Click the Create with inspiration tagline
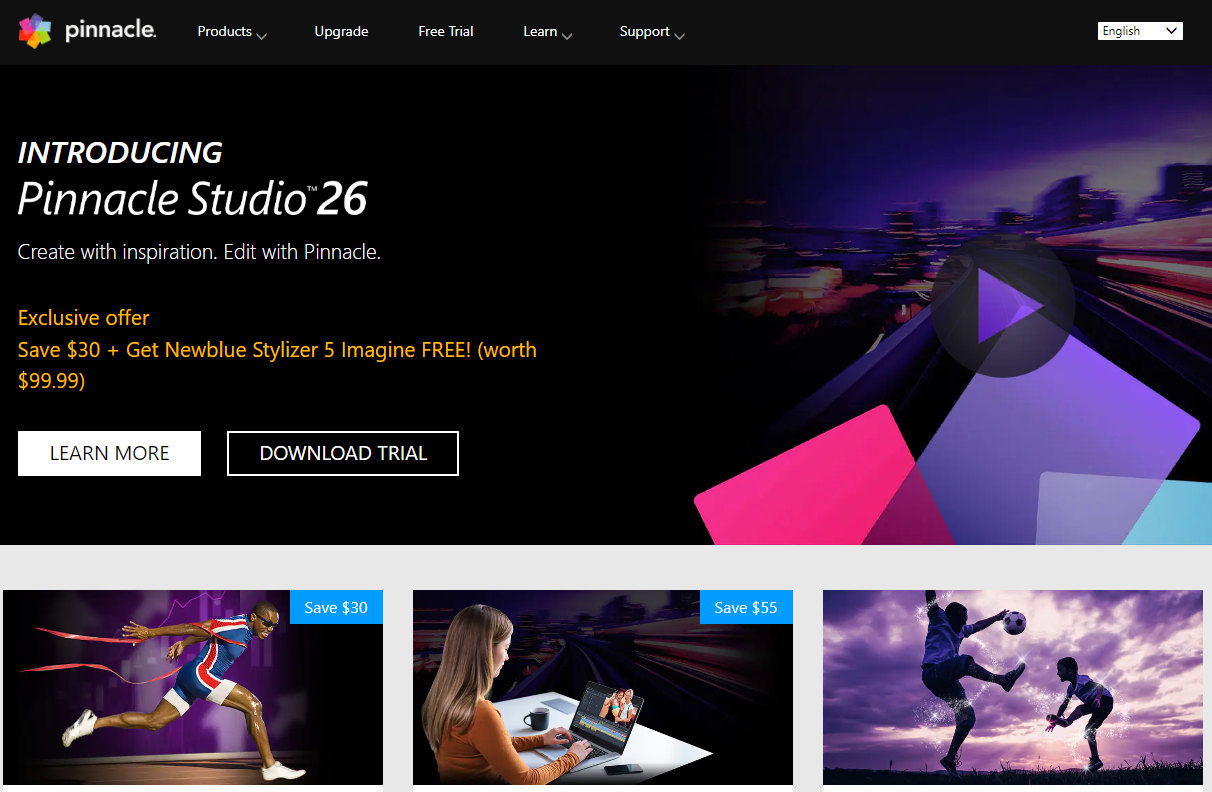 [x=199, y=252]
